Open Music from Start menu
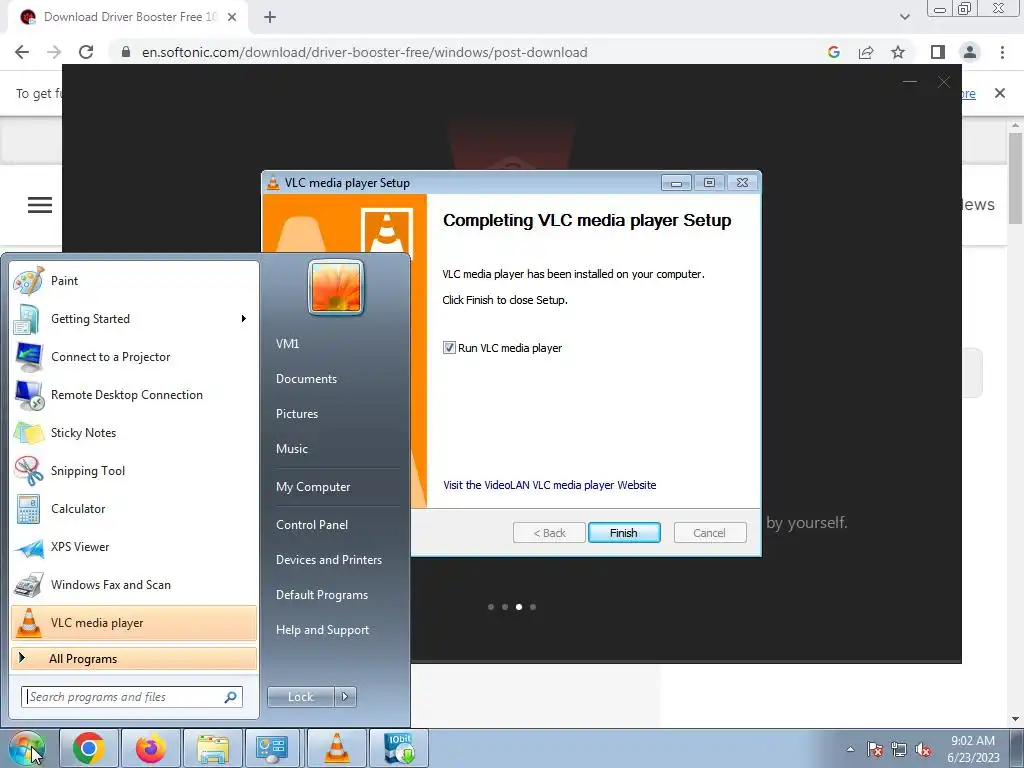 (292, 449)
